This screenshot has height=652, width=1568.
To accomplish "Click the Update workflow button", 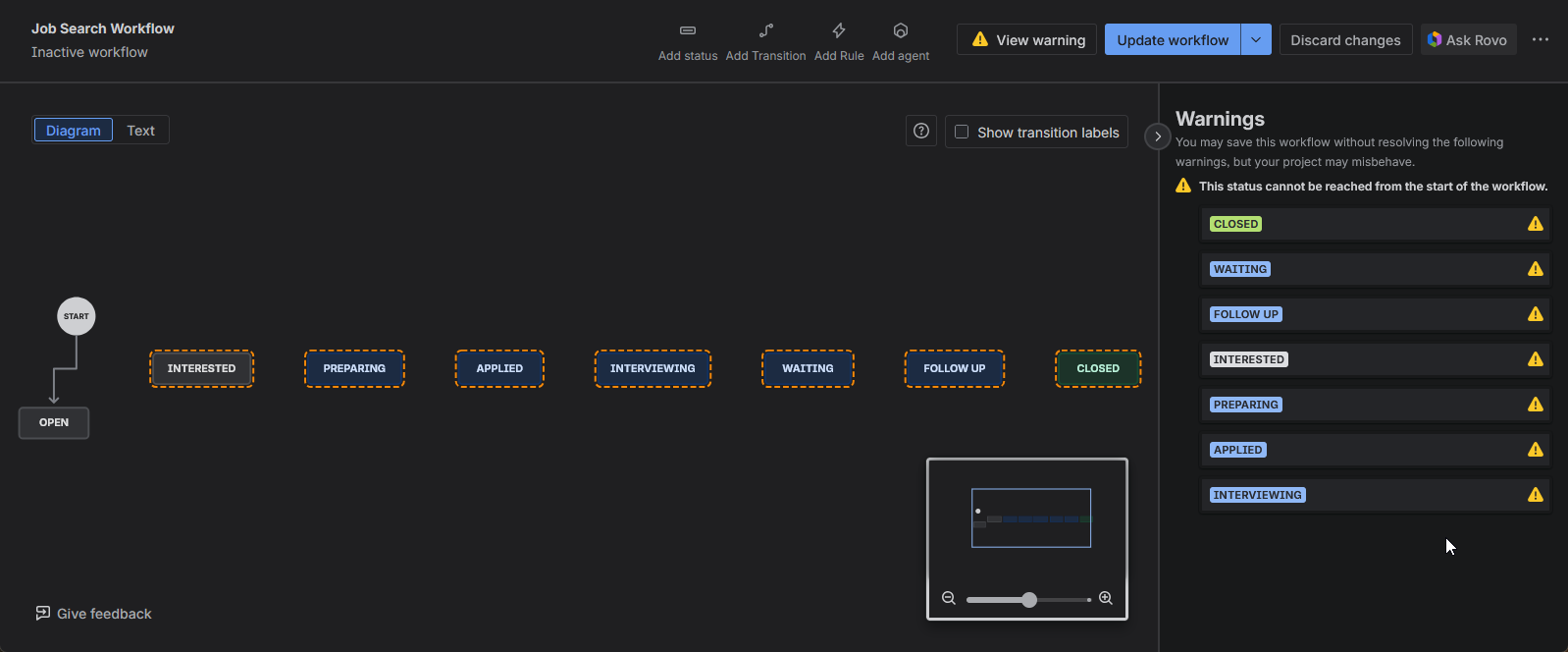I will [x=1173, y=39].
